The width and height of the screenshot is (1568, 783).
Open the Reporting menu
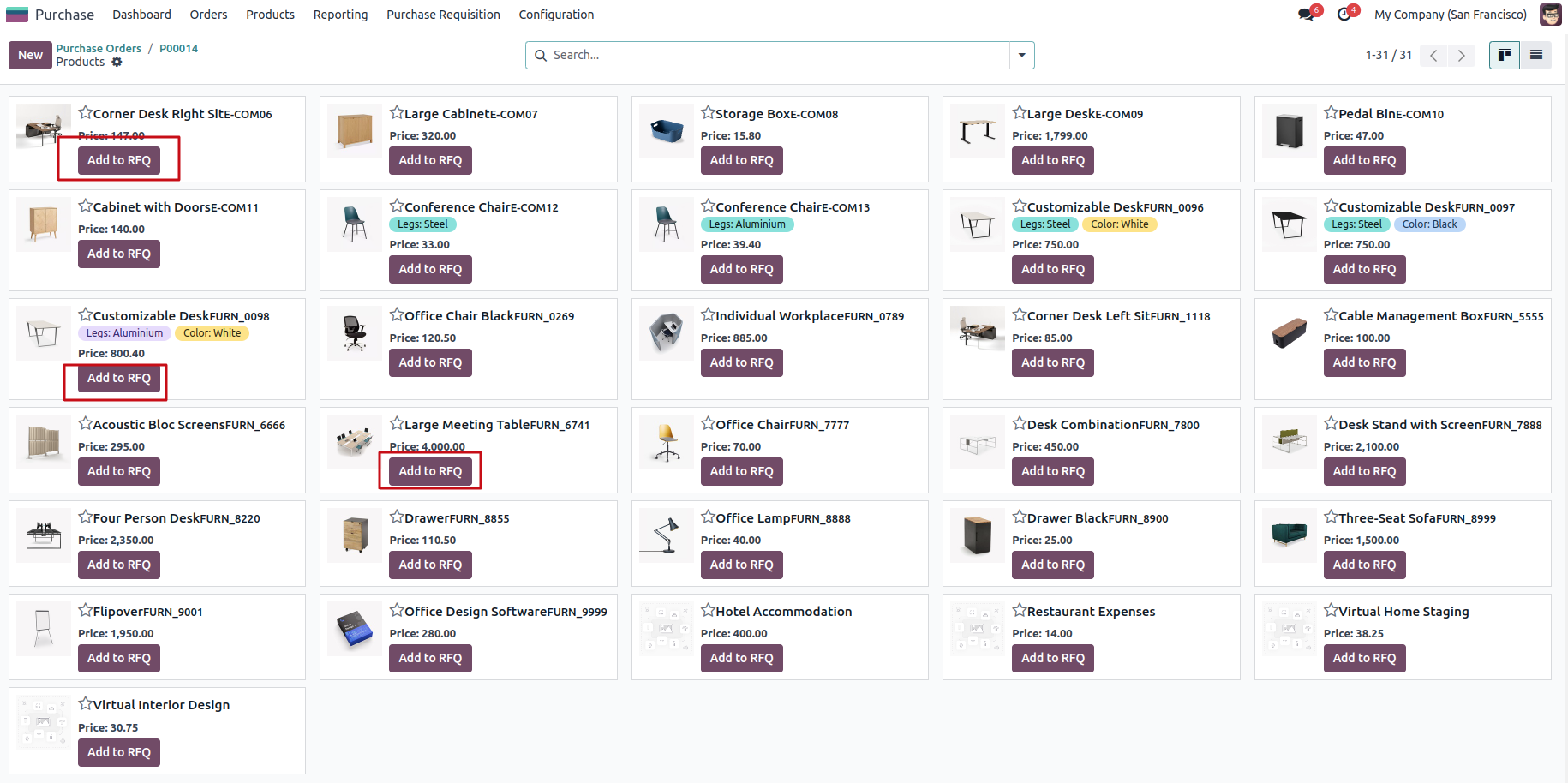click(x=340, y=15)
